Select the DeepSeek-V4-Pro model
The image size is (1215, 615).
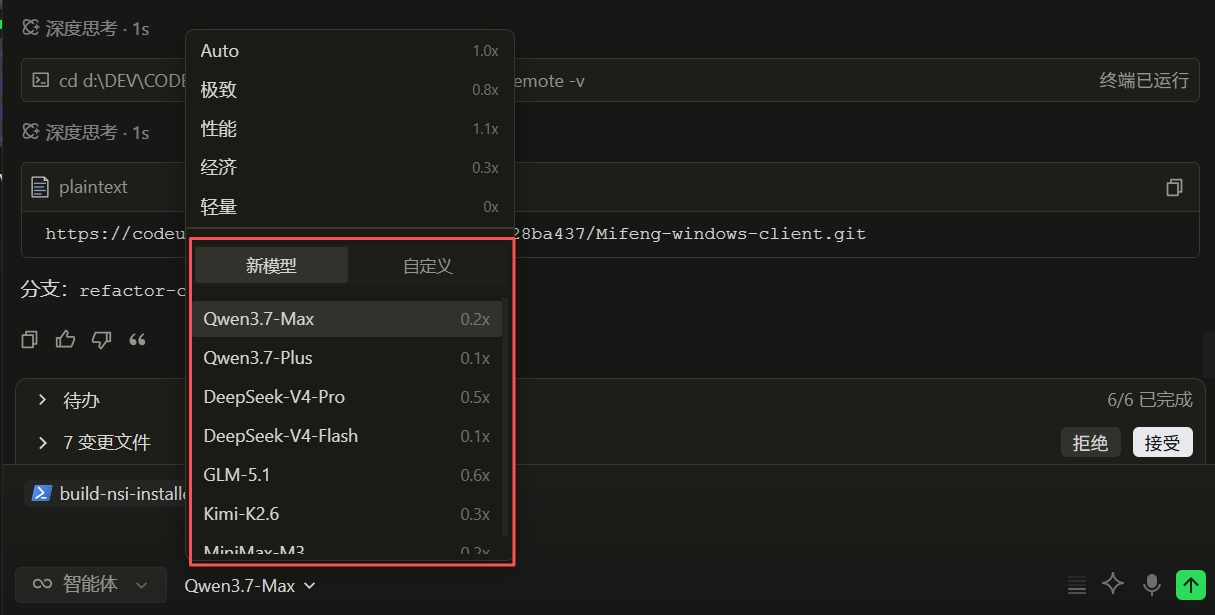347,397
